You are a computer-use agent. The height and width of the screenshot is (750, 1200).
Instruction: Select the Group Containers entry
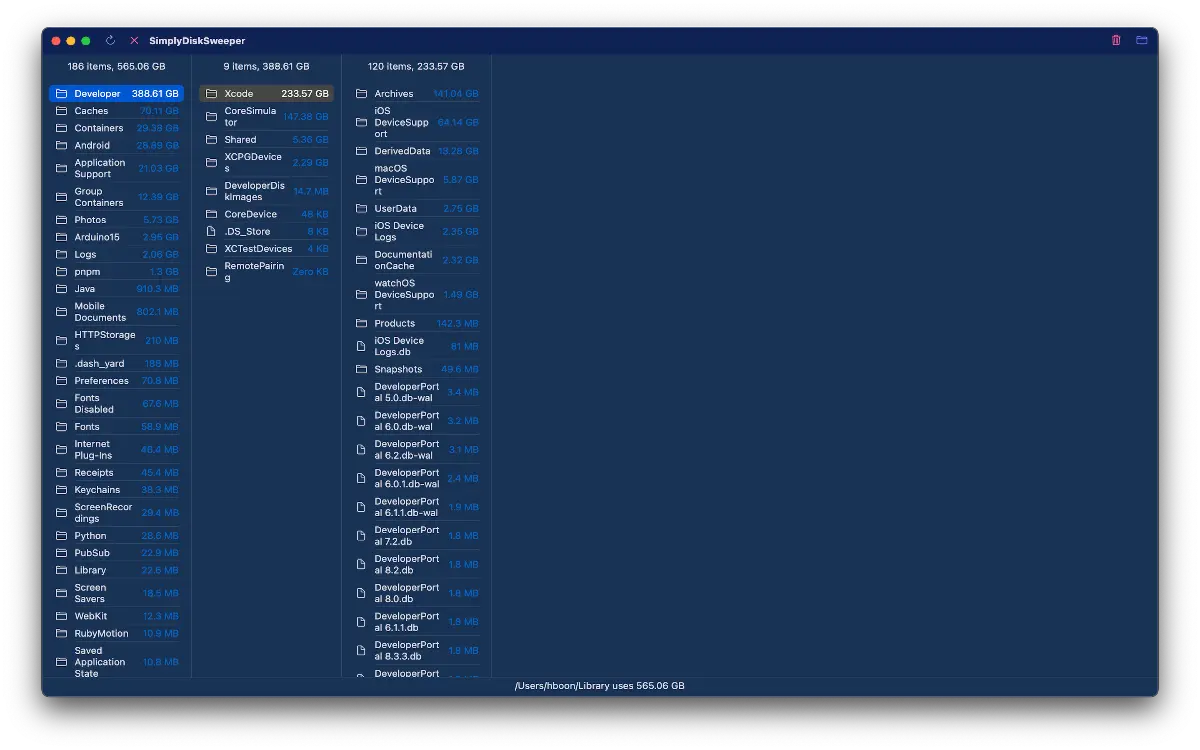pyautogui.click(x=116, y=197)
